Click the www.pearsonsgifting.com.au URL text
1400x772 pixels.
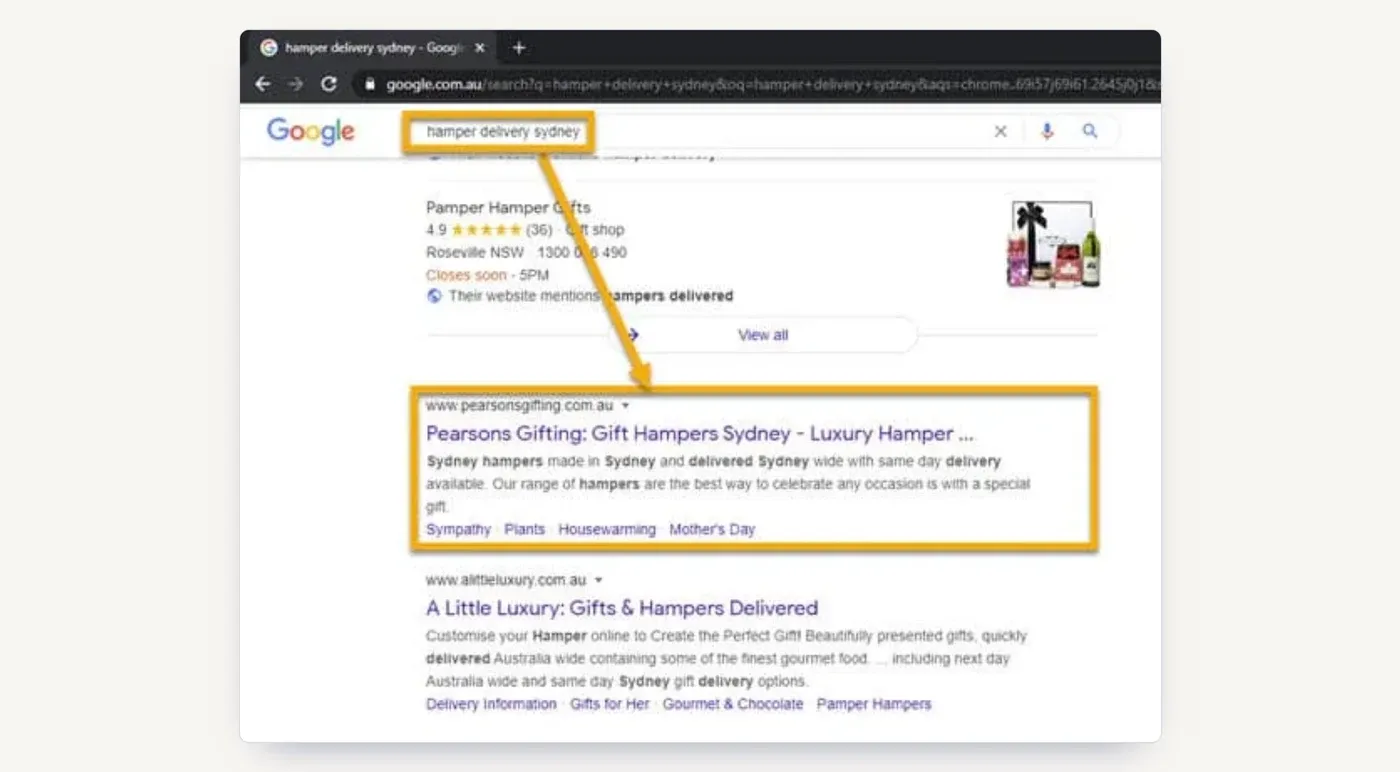point(519,406)
